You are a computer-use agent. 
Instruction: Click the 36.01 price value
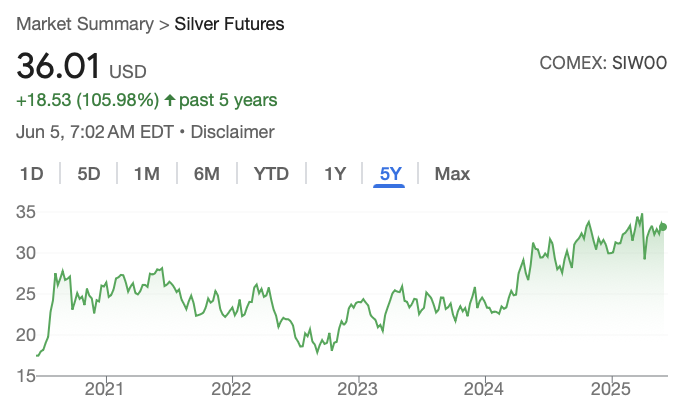[59, 68]
